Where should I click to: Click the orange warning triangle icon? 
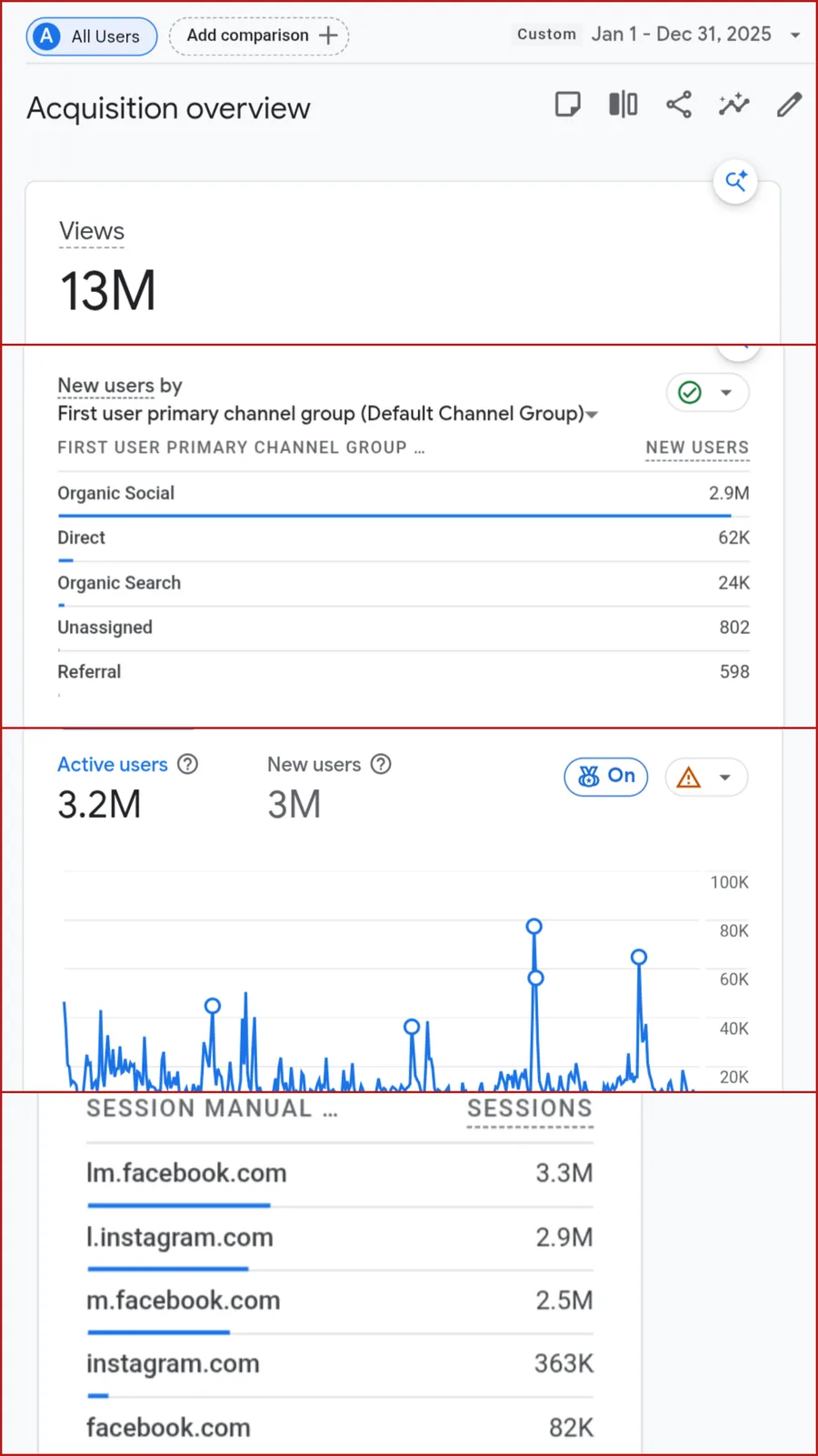pyautogui.click(x=689, y=778)
